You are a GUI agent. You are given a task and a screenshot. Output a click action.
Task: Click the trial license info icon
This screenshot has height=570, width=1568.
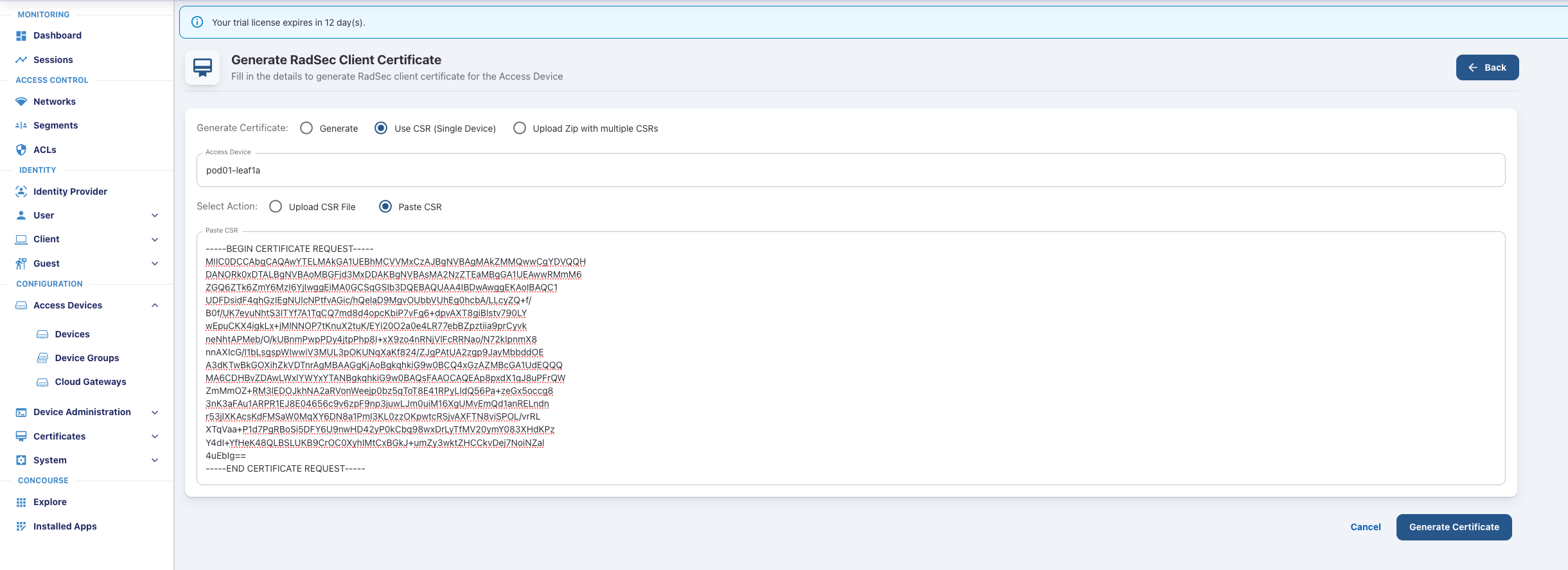(198, 22)
